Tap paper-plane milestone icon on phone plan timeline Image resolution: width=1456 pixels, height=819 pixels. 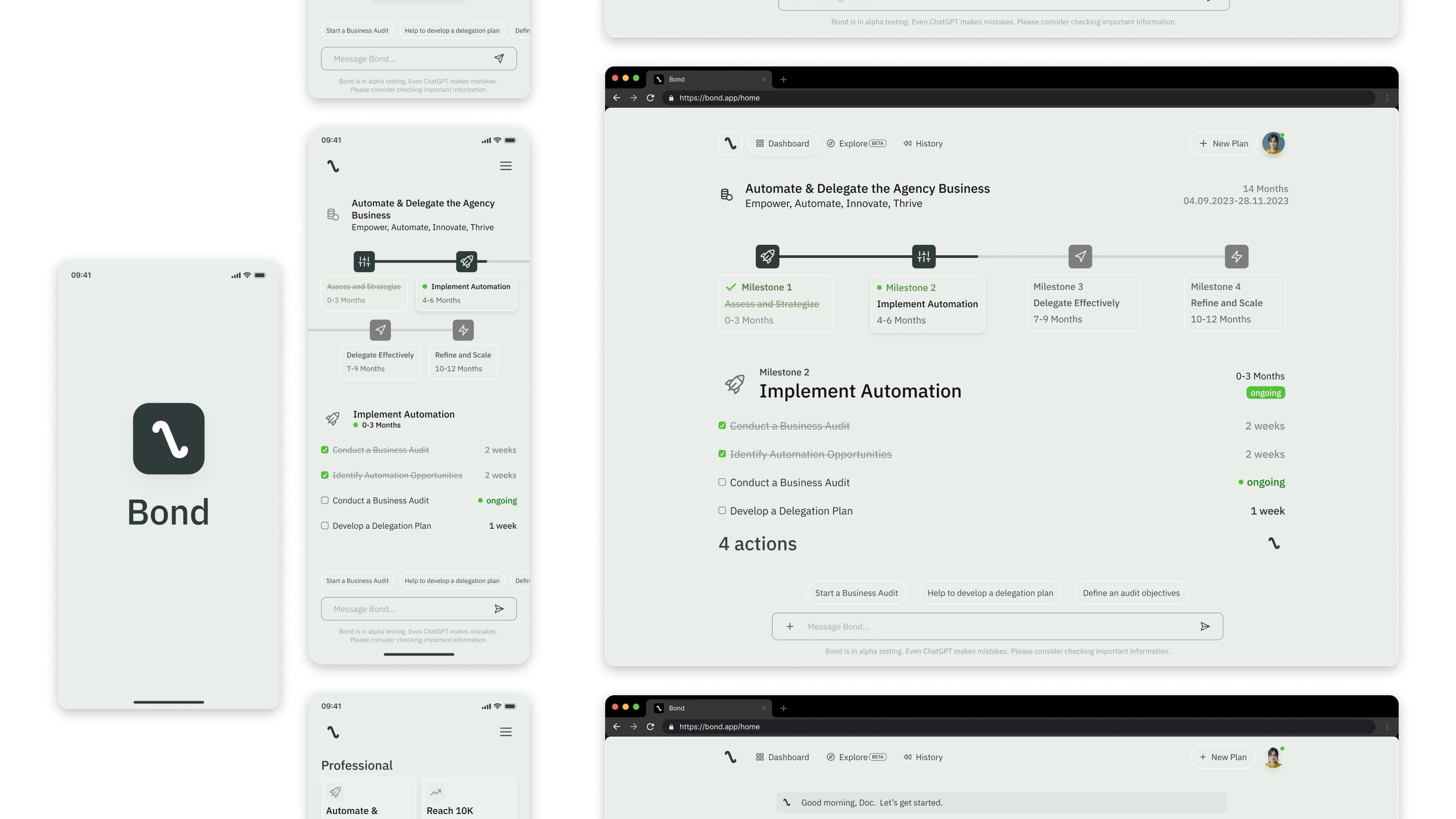(x=380, y=329)
